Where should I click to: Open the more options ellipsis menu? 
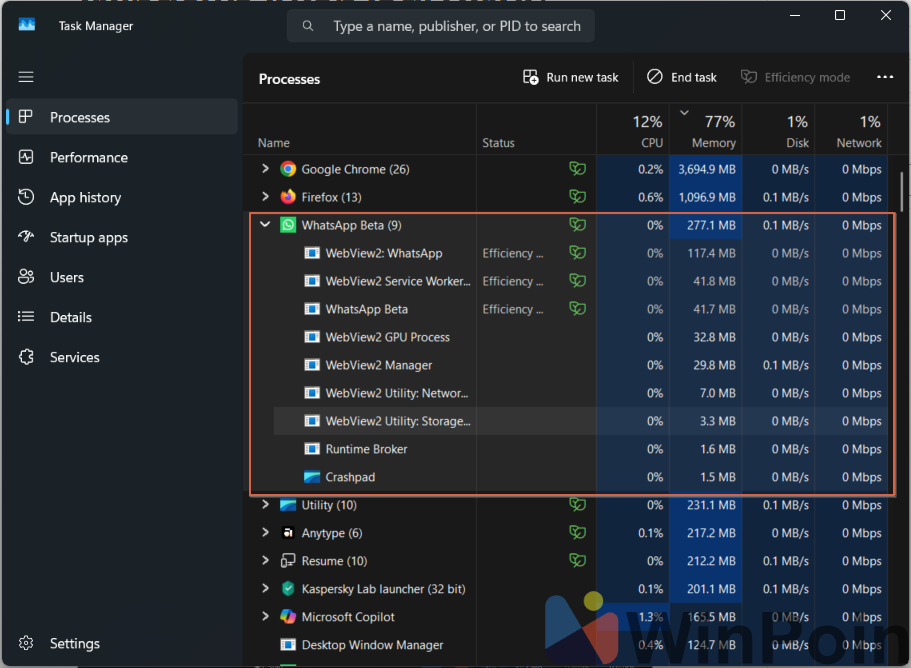pyautogui.click(x=885, y=77)
